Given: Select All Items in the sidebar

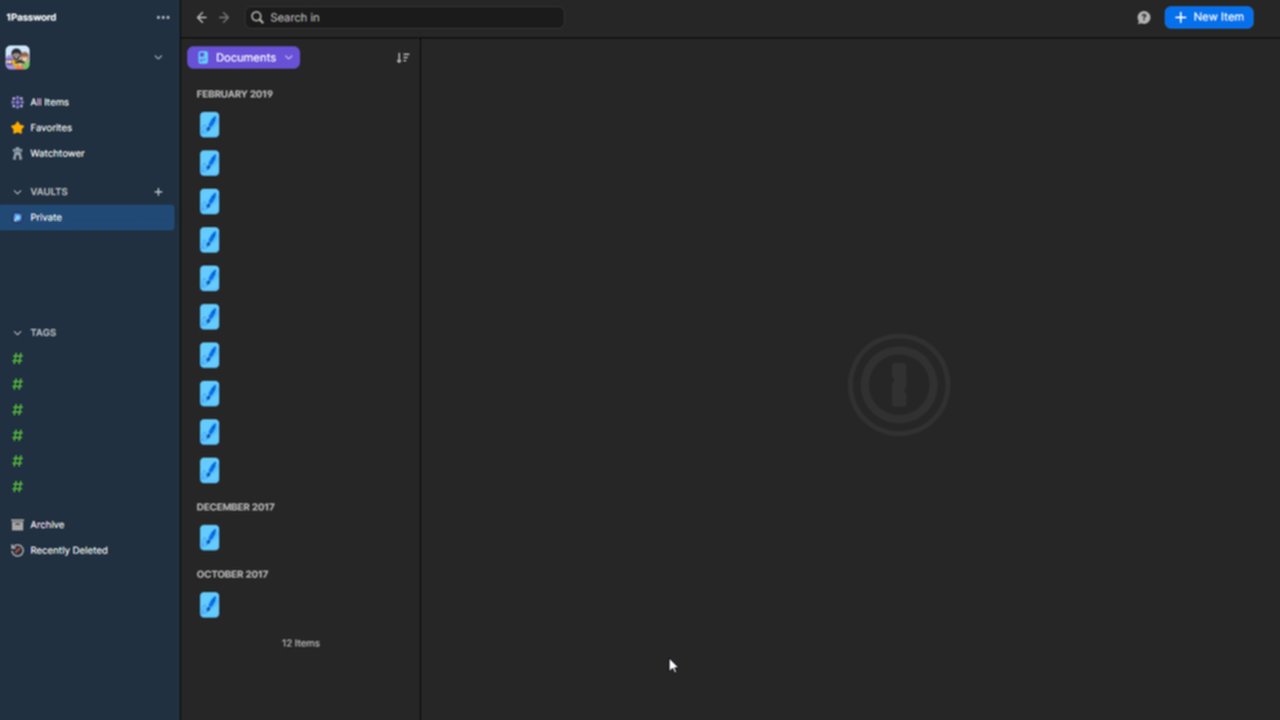Looking at the screenshot, I should [48, 102].
